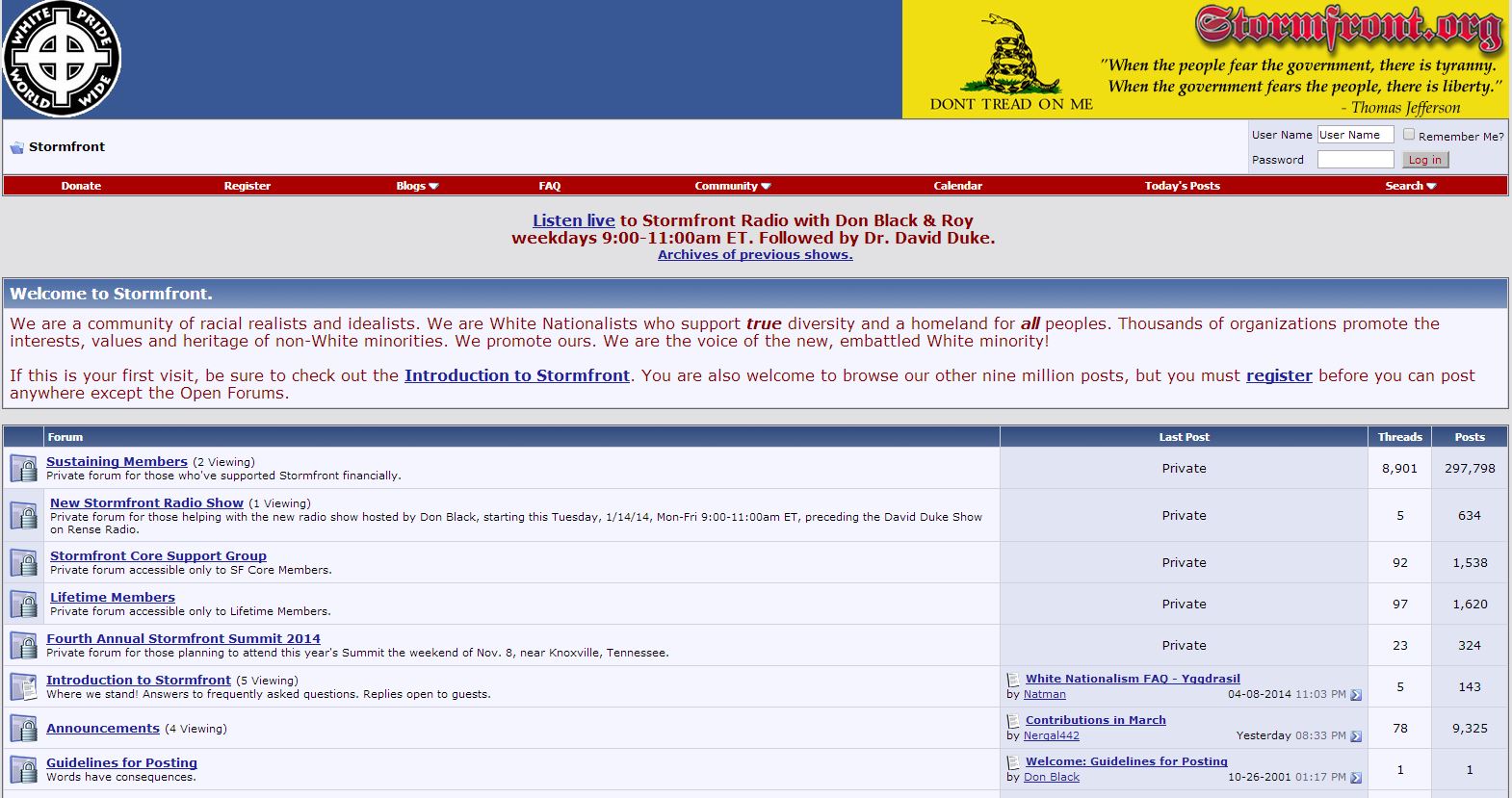Click the locked icon for Announcements forum
This screenshot has height=798, width=1512.
[23, 728]
